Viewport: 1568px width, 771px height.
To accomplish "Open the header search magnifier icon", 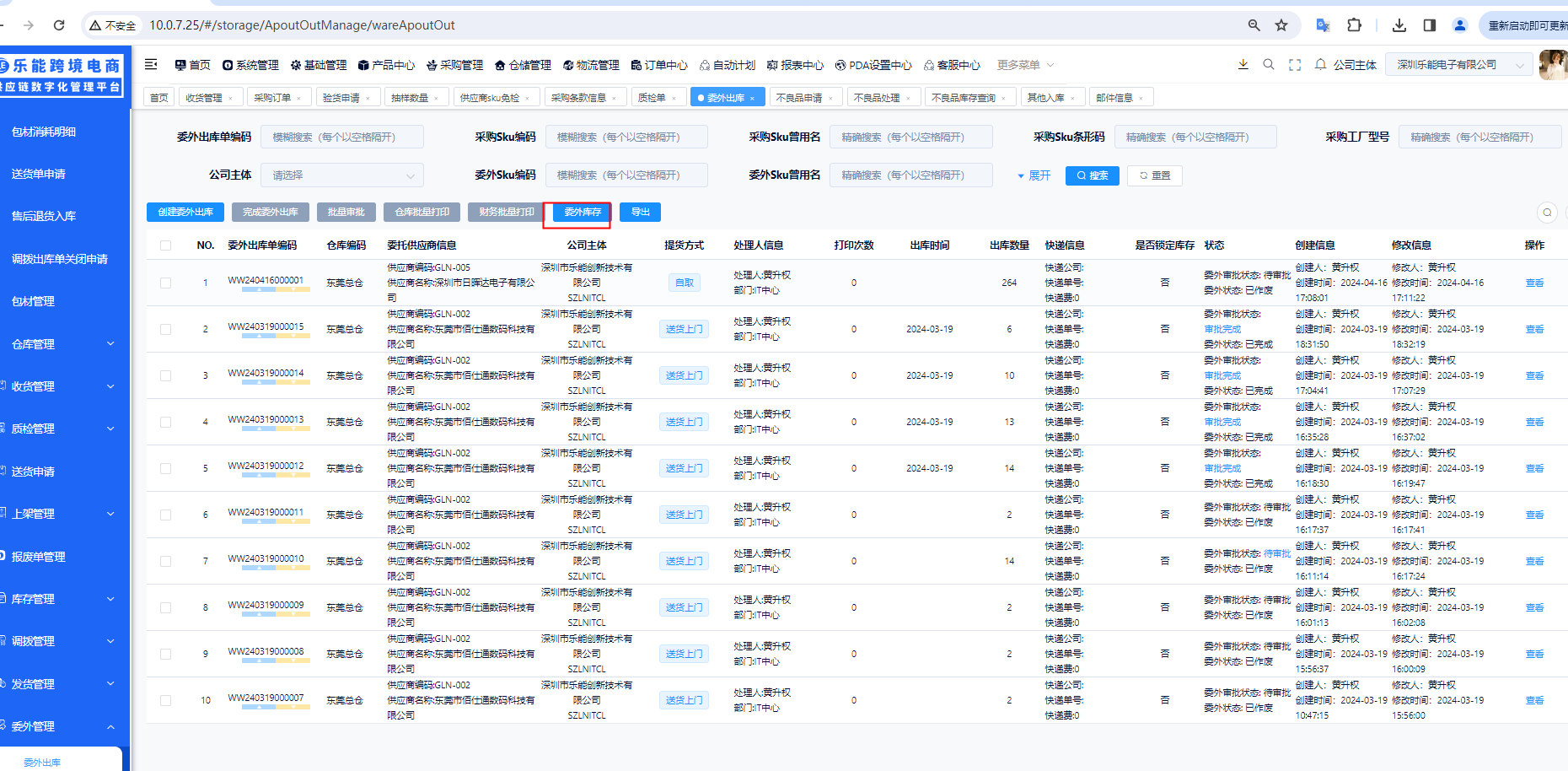I will click(x=1269, y=65).
